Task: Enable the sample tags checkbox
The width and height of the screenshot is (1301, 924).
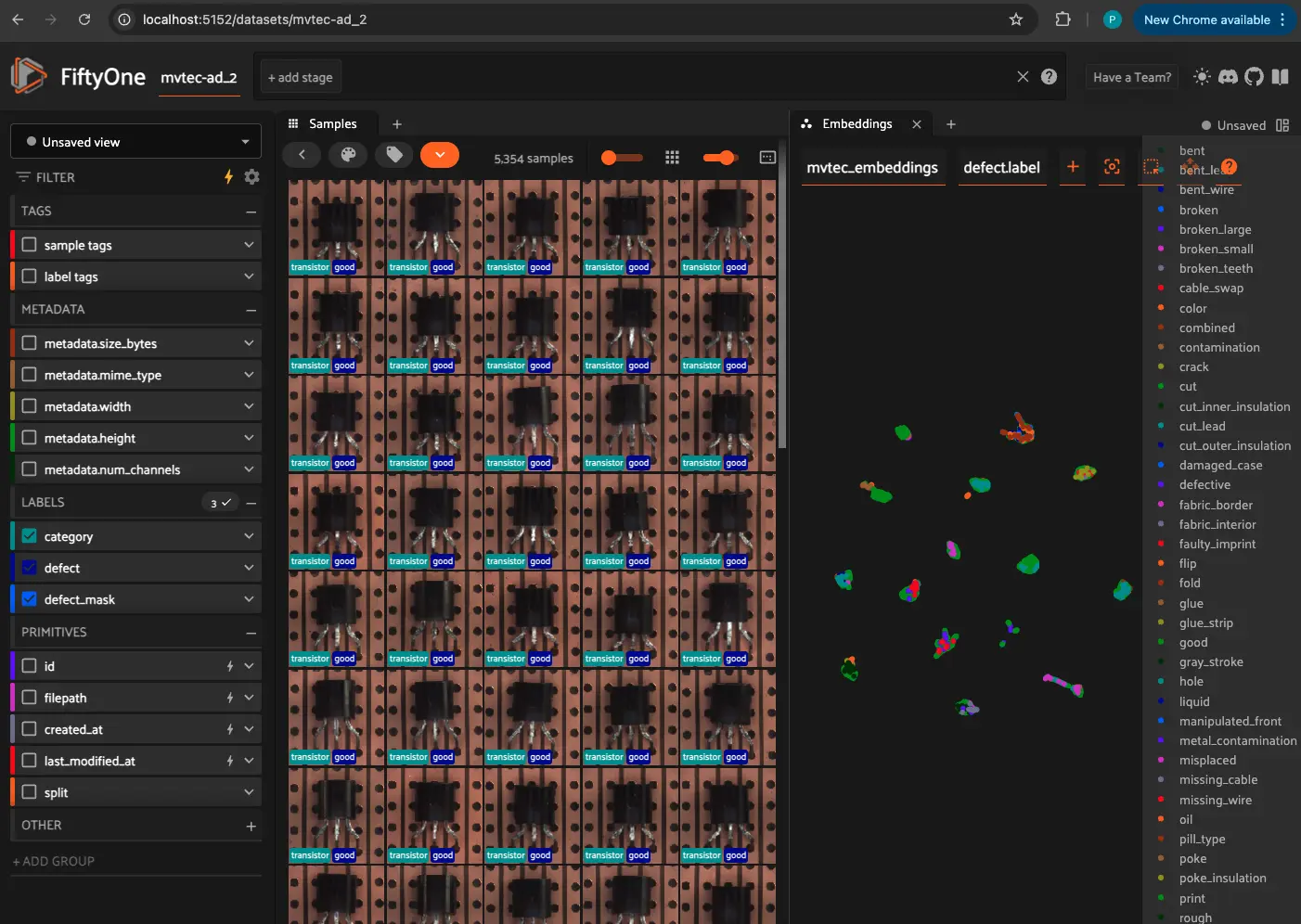Action: 30,245
